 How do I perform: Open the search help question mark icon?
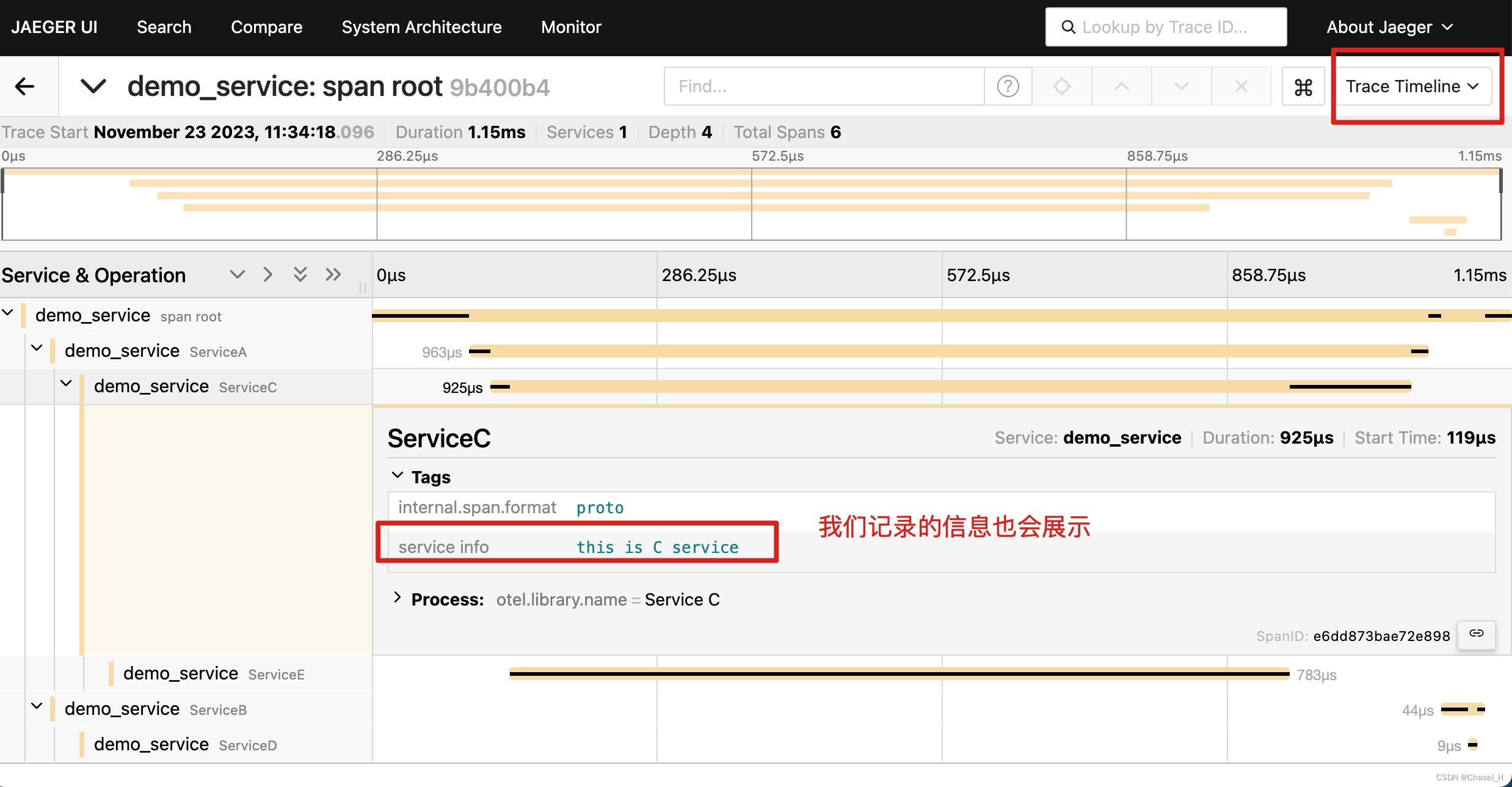(x=1008, y=87)
